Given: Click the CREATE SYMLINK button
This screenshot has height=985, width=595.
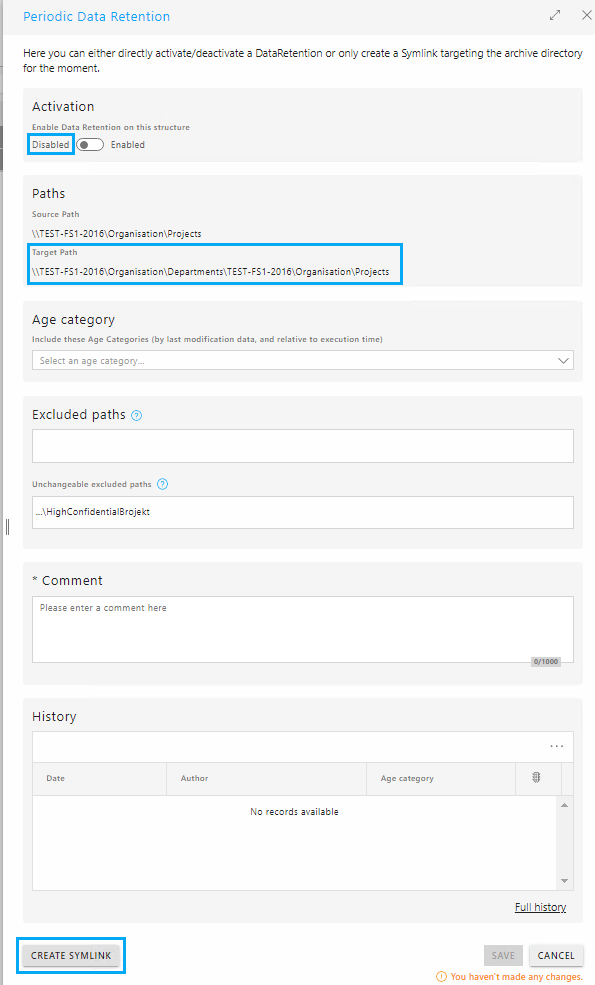Looking at the screenshot, I should [71, 955].
